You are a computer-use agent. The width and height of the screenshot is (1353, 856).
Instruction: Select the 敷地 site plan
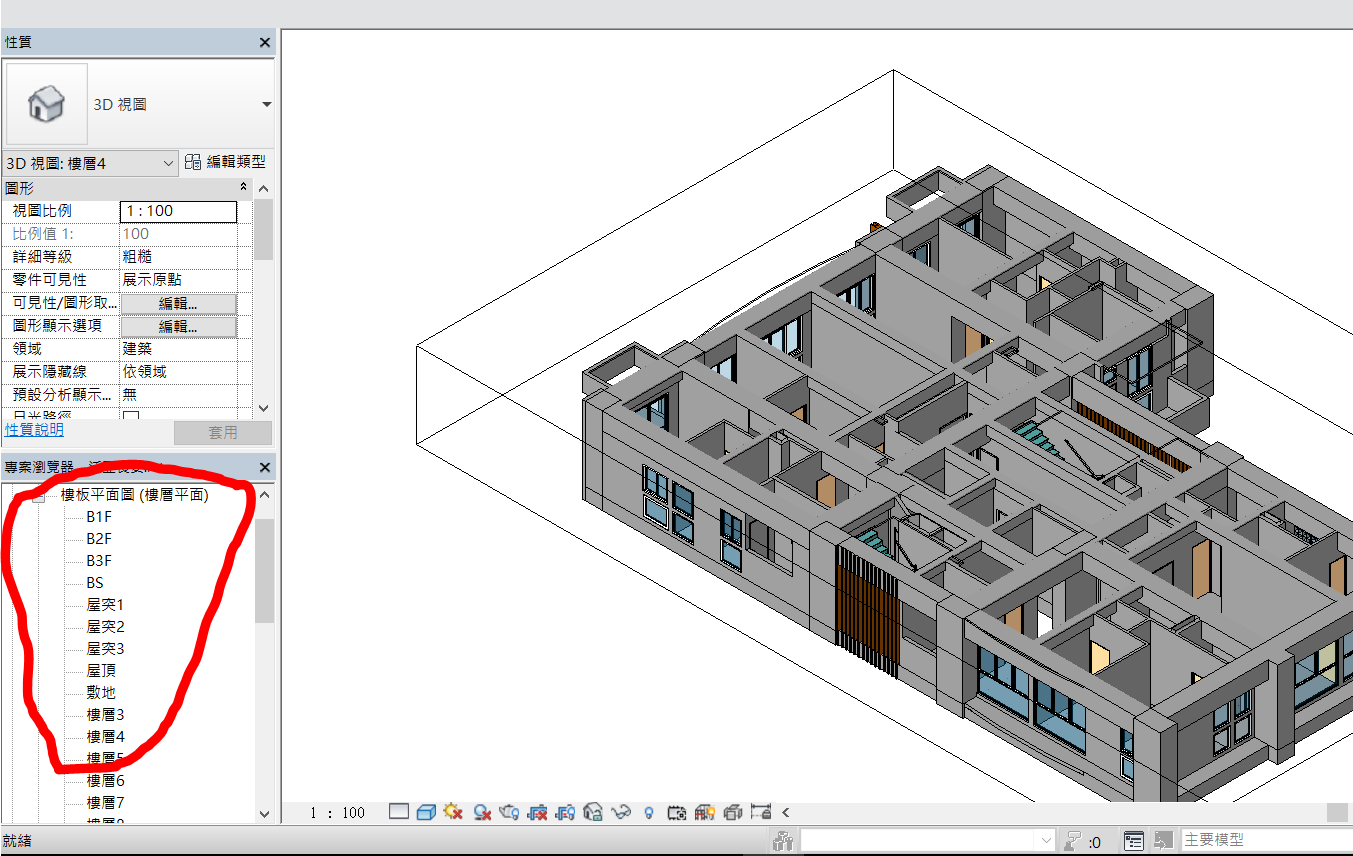[x=101, y=693]
